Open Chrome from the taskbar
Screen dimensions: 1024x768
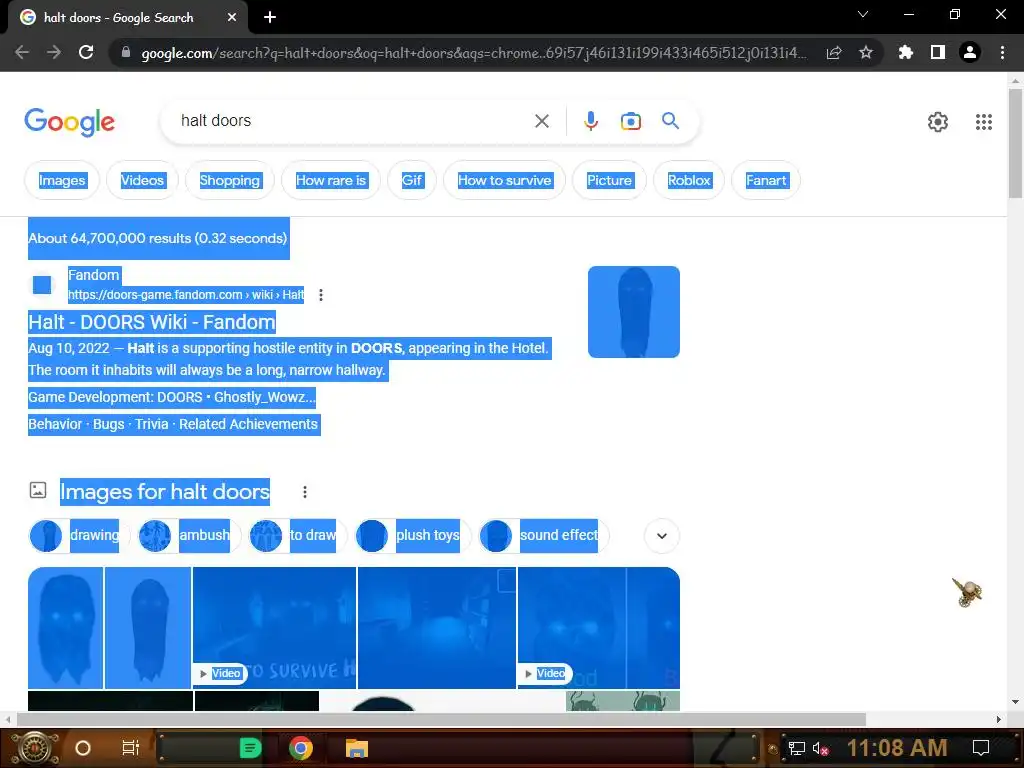click(300, 748)
